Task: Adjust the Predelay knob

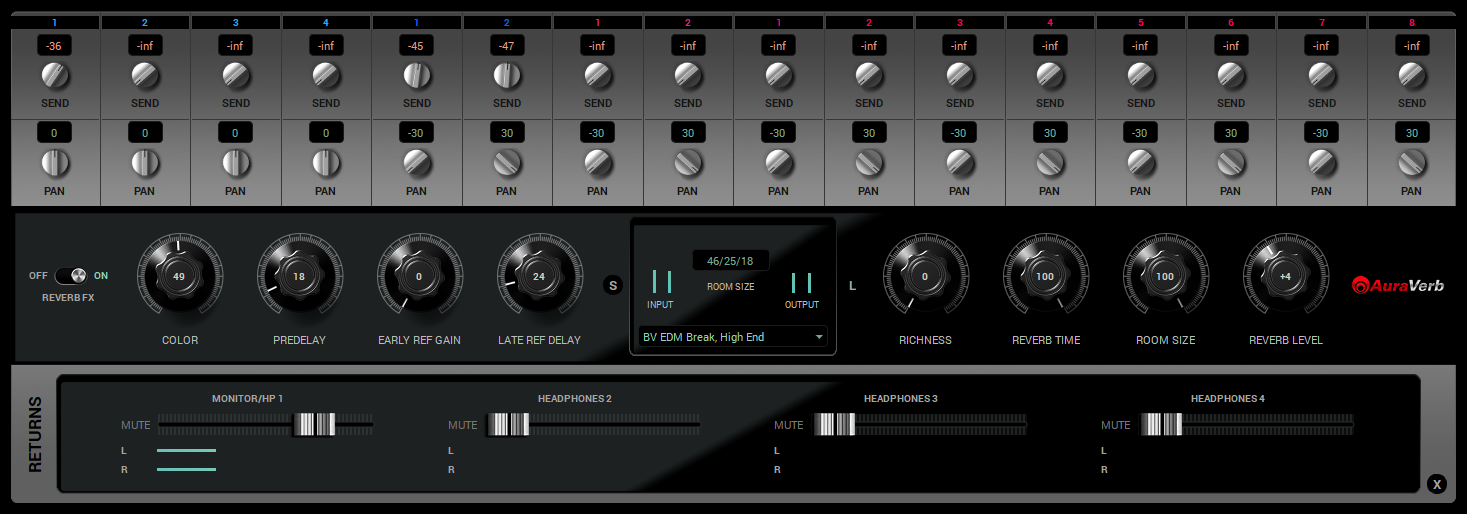Action: 299,277
